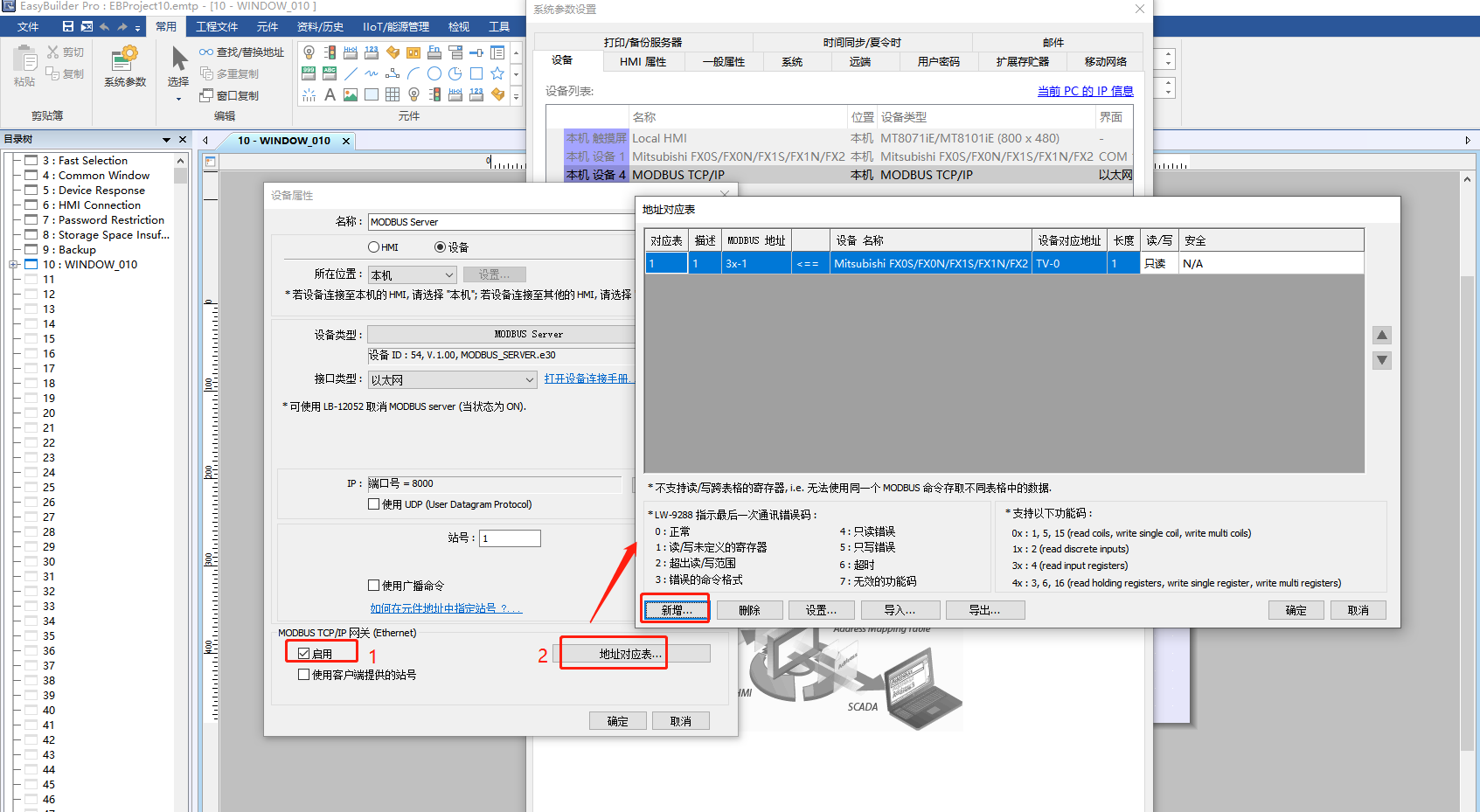The height and width of the screenshot is (812, 1480).
Task: Open the 系统参数 system settings icon
Action: (x=124, y=67)
